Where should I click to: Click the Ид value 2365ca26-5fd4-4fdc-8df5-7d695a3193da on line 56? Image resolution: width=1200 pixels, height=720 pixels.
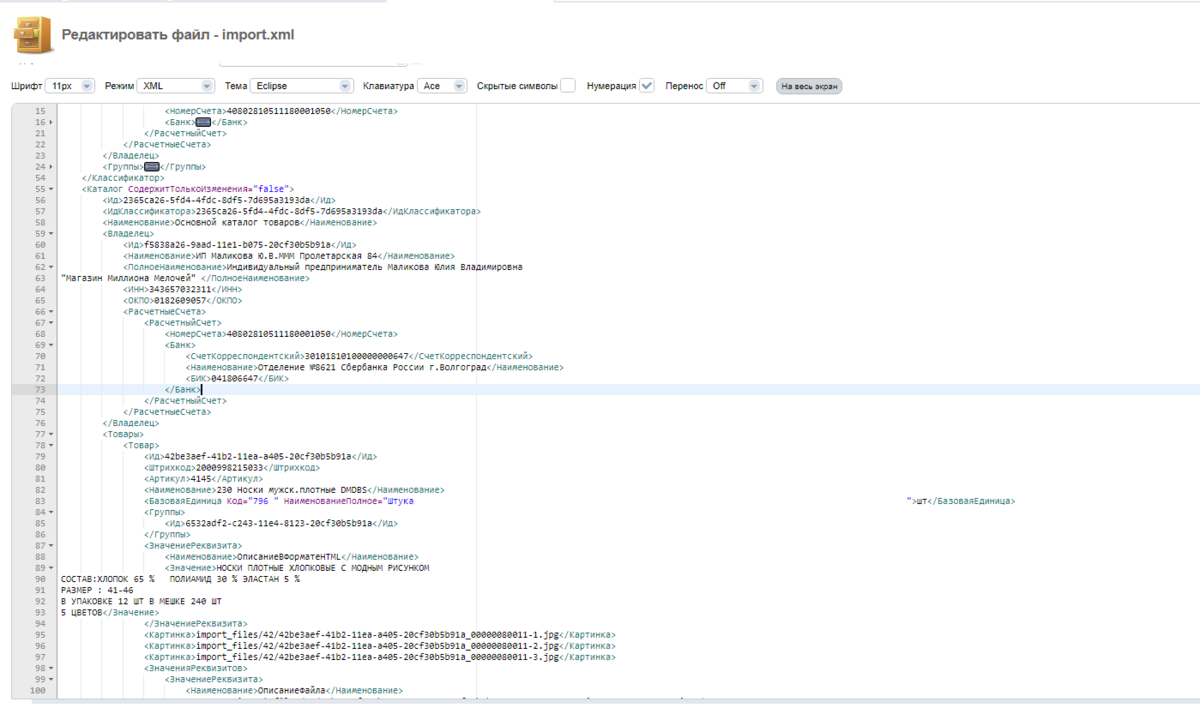point(217,200)
